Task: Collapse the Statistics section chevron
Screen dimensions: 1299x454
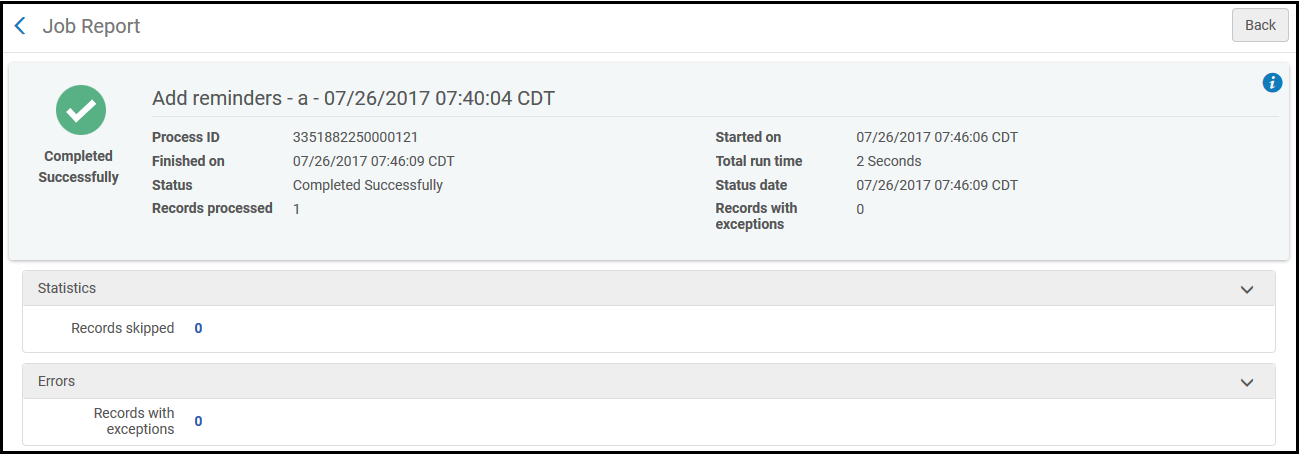Action: [x=1247, y=289]
